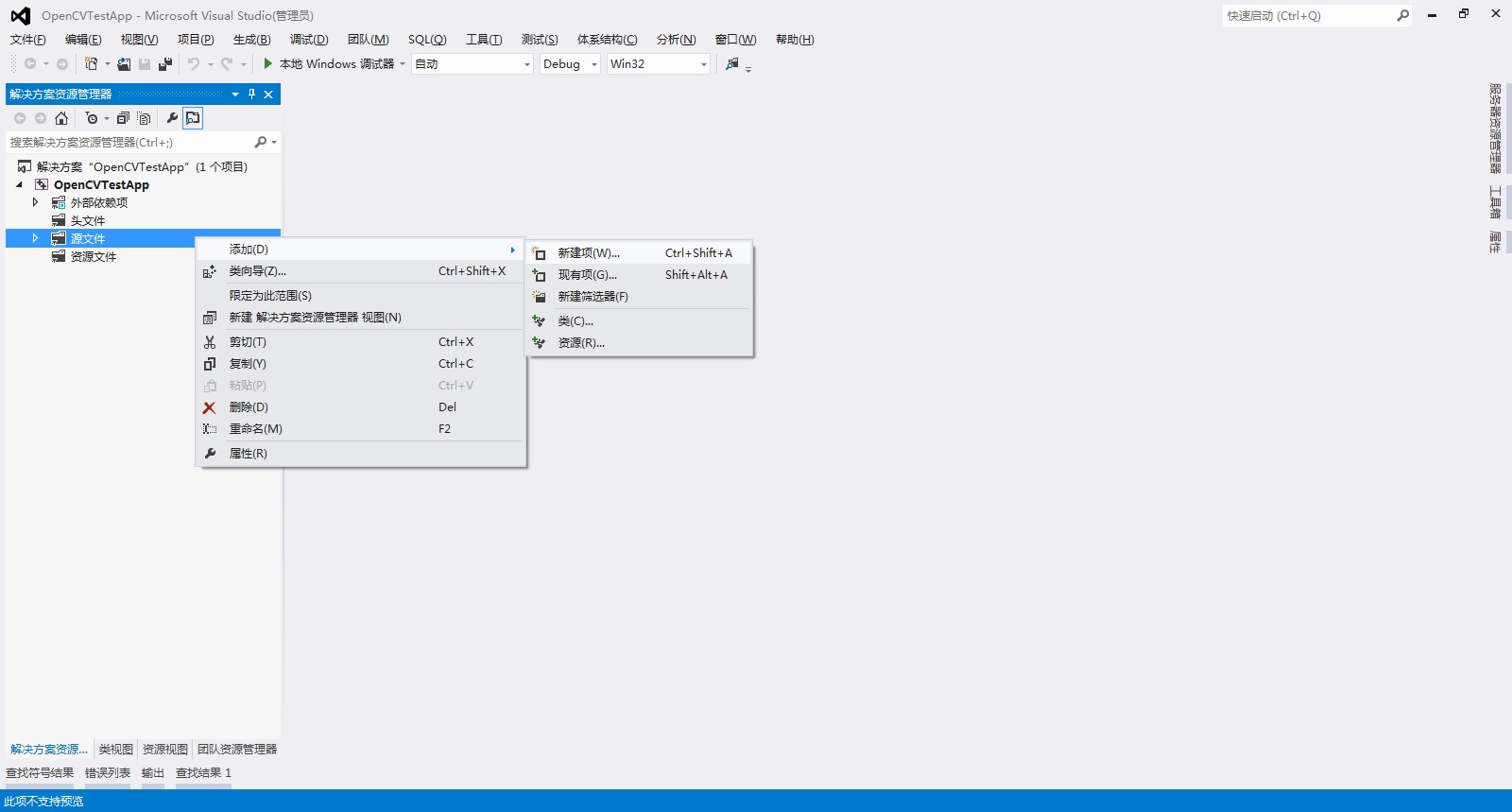Choose 重命名(M) from context menu
This screenshot has height=812, width=1512.
pos(360,429)
